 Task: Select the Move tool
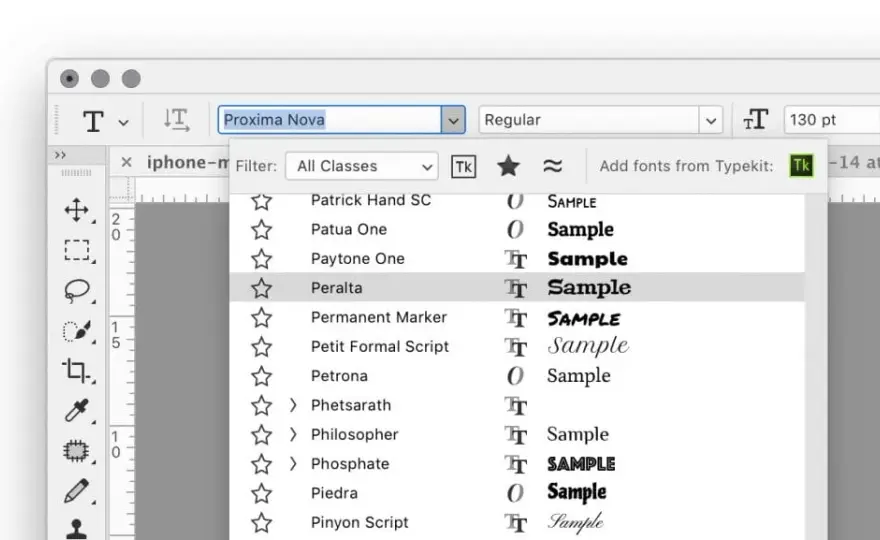coord(76,210)
